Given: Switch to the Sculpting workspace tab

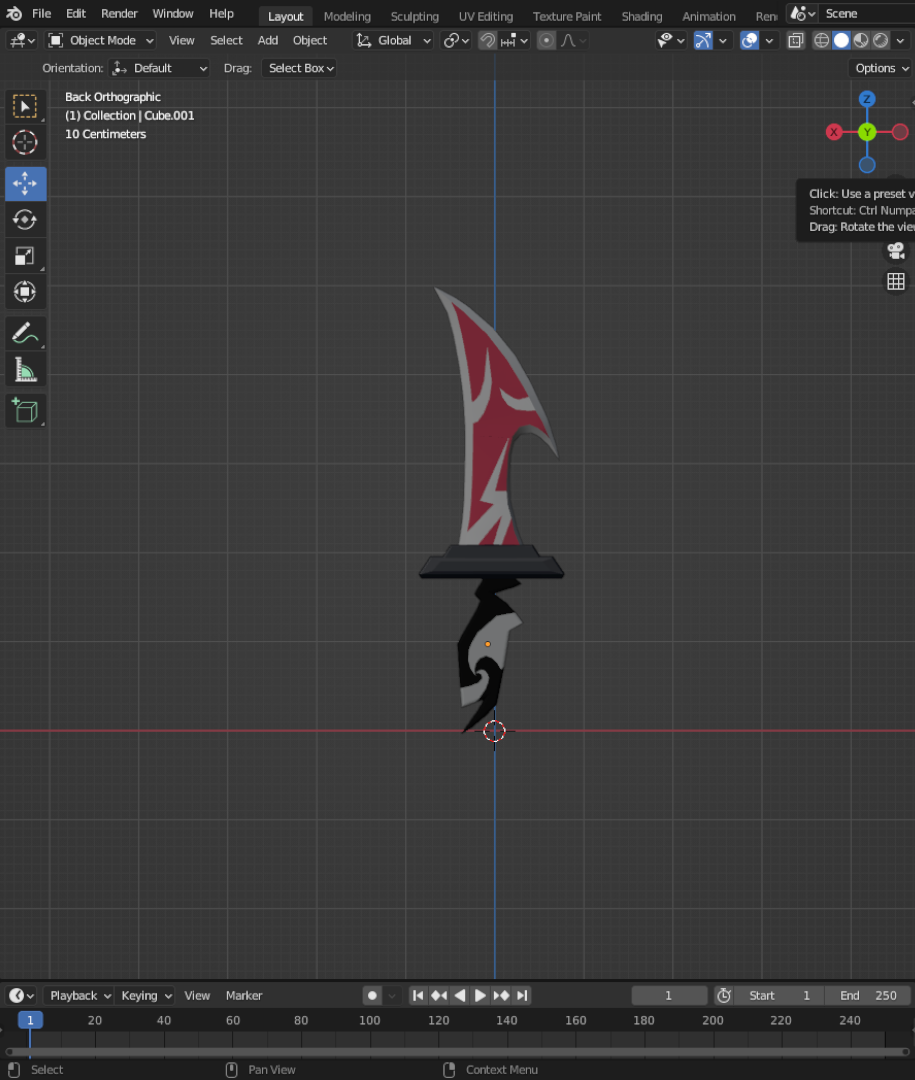Looking at the screenshot, I should pos(415,17).
